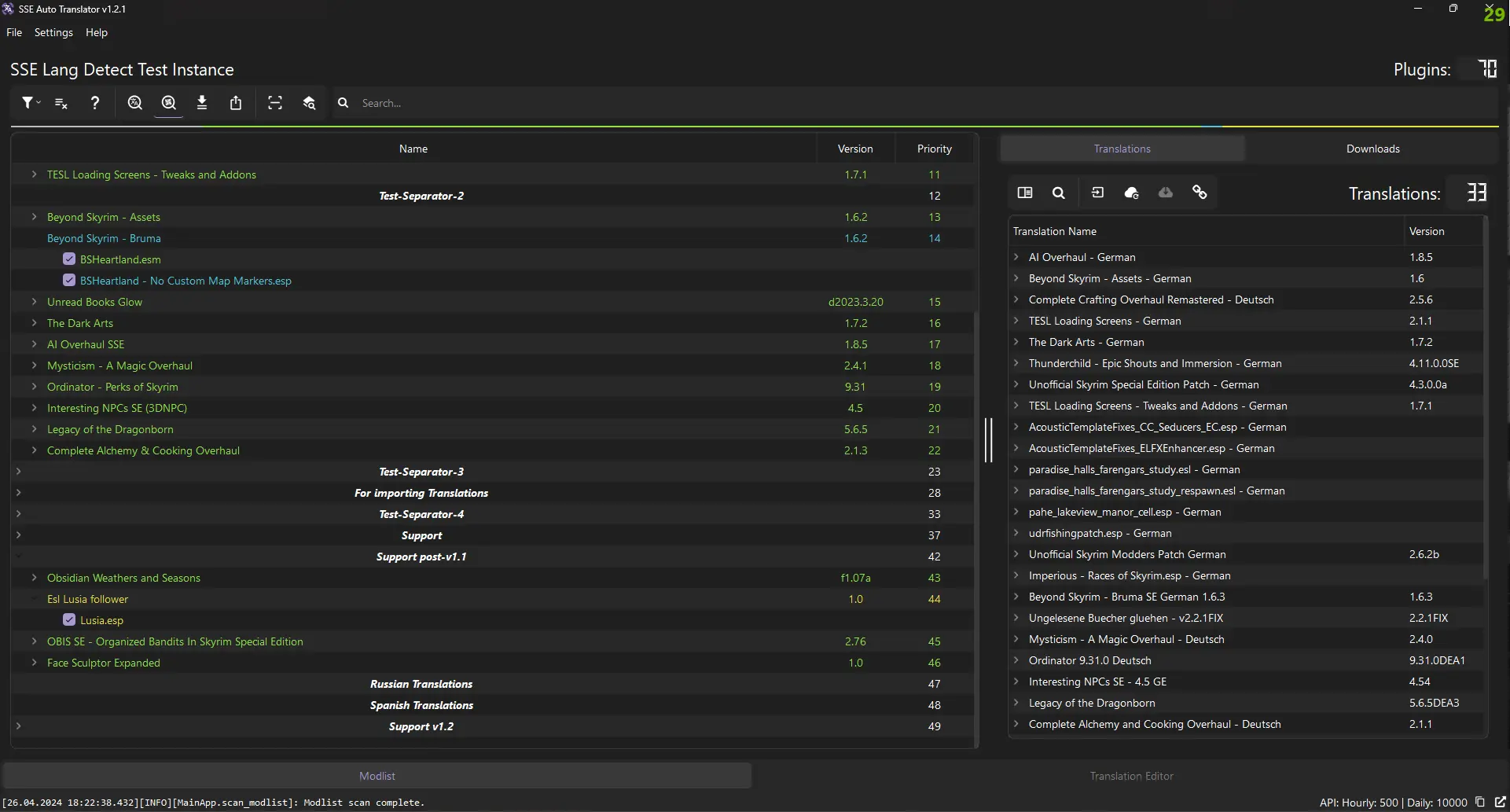The height and width of the screenshot is (812, 1510).
Task: Open the Settings menu
Action: [53, 32]
